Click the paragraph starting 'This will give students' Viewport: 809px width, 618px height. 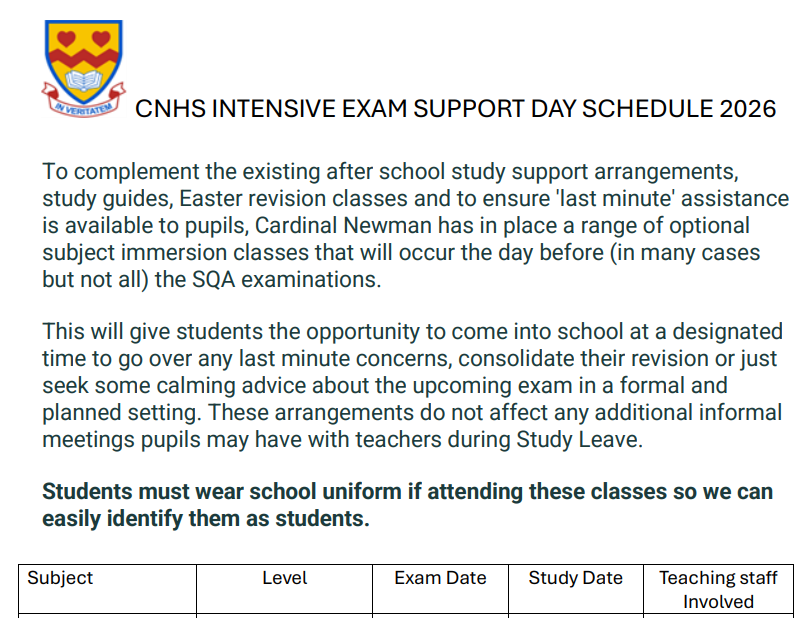[412, 385]
